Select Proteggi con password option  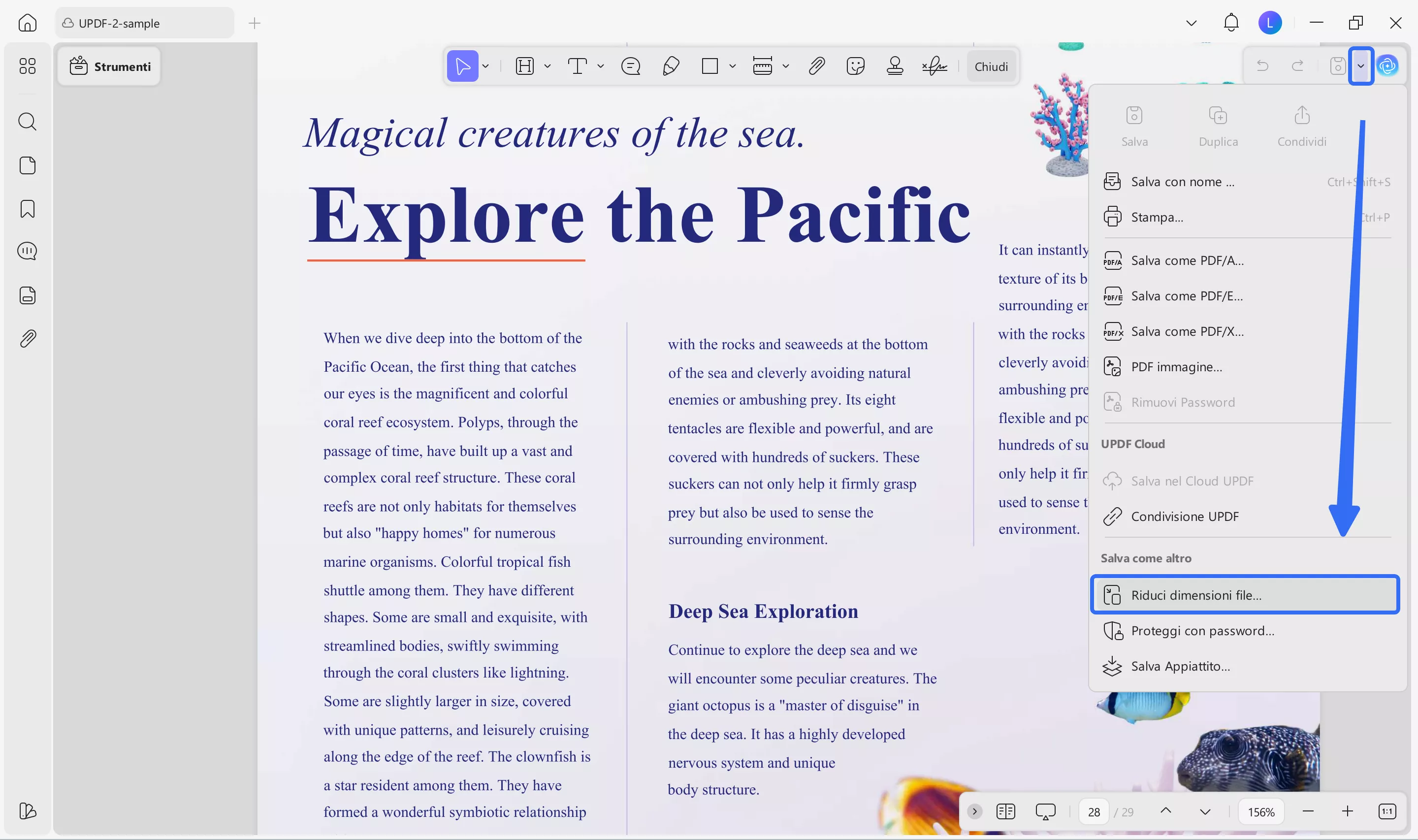1202,631
